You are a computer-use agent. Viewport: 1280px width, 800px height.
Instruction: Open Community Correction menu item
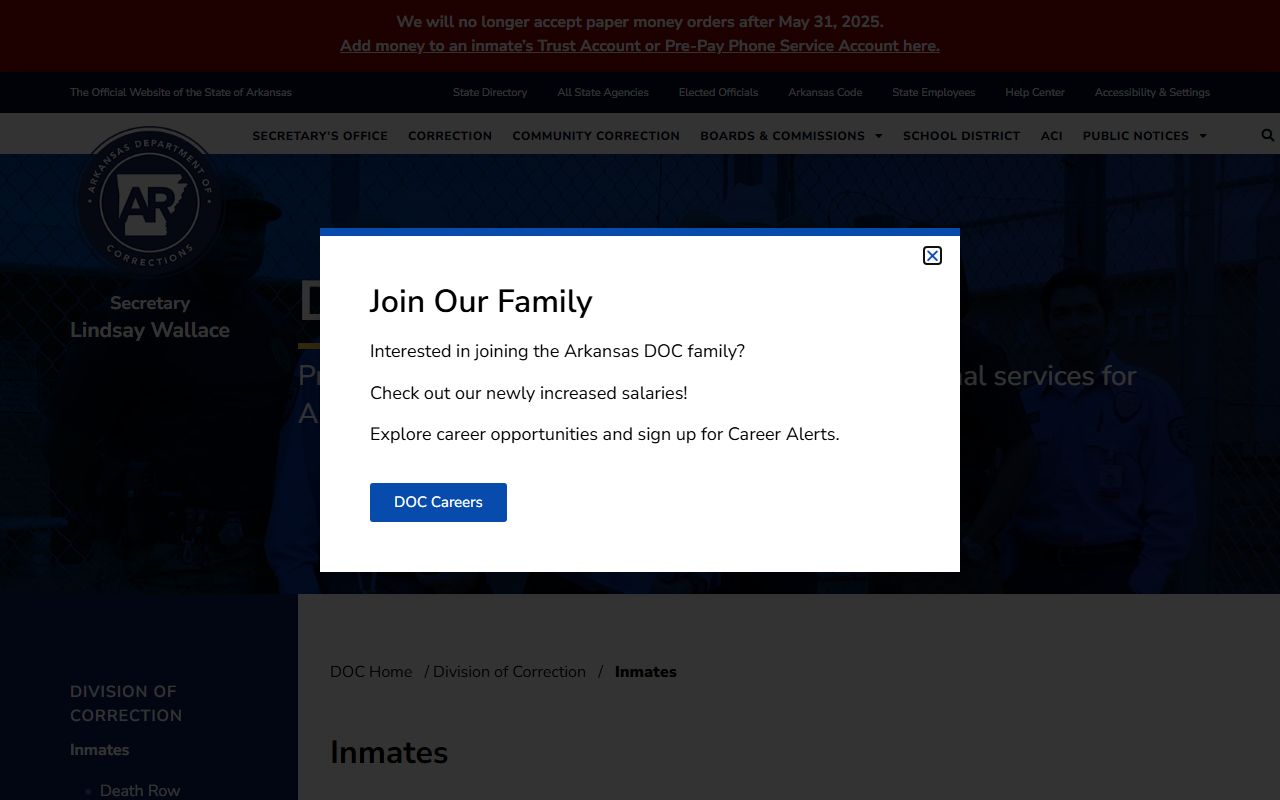click(596, 136)
